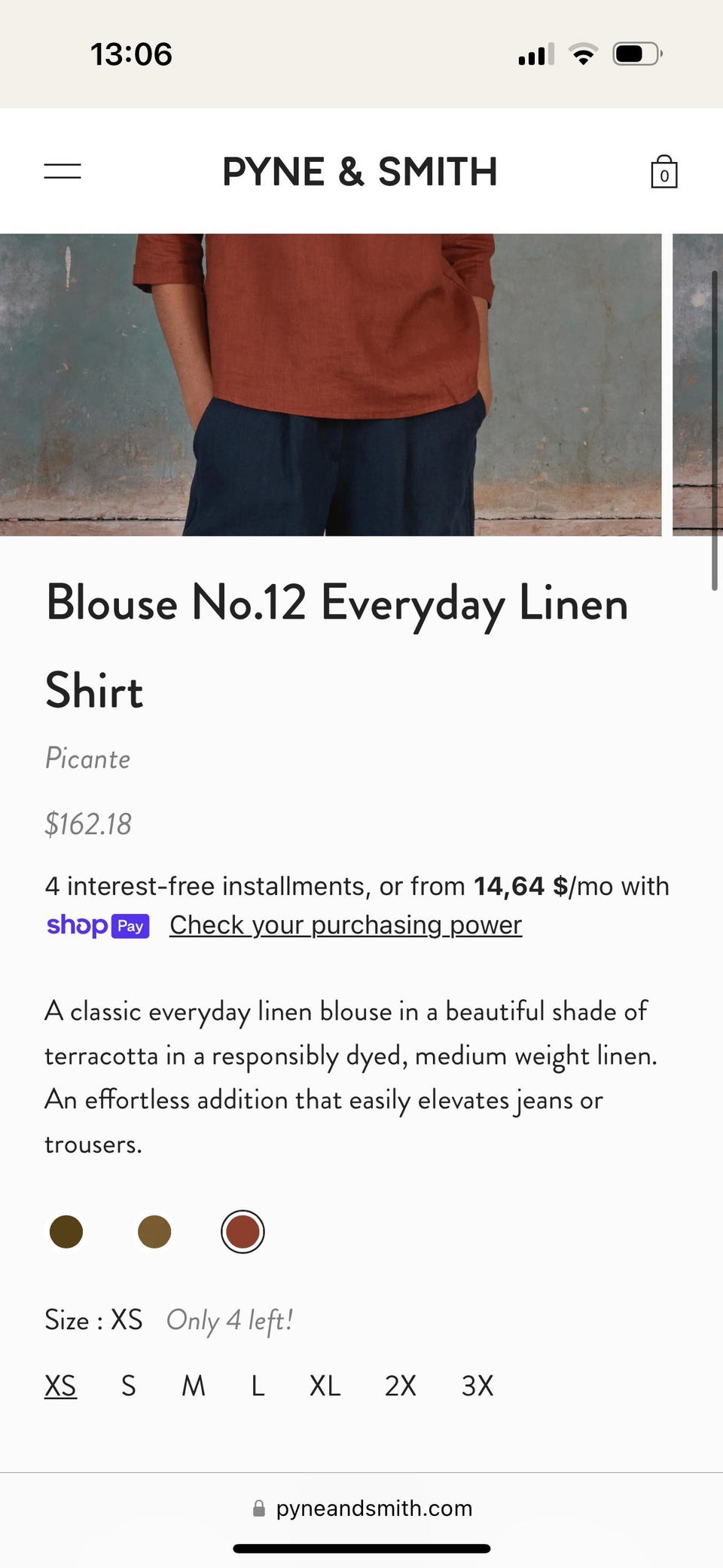Image resolution: width=723 pixels, height=1568 pixels.
Task: Choose size S
Action: 129,1386
